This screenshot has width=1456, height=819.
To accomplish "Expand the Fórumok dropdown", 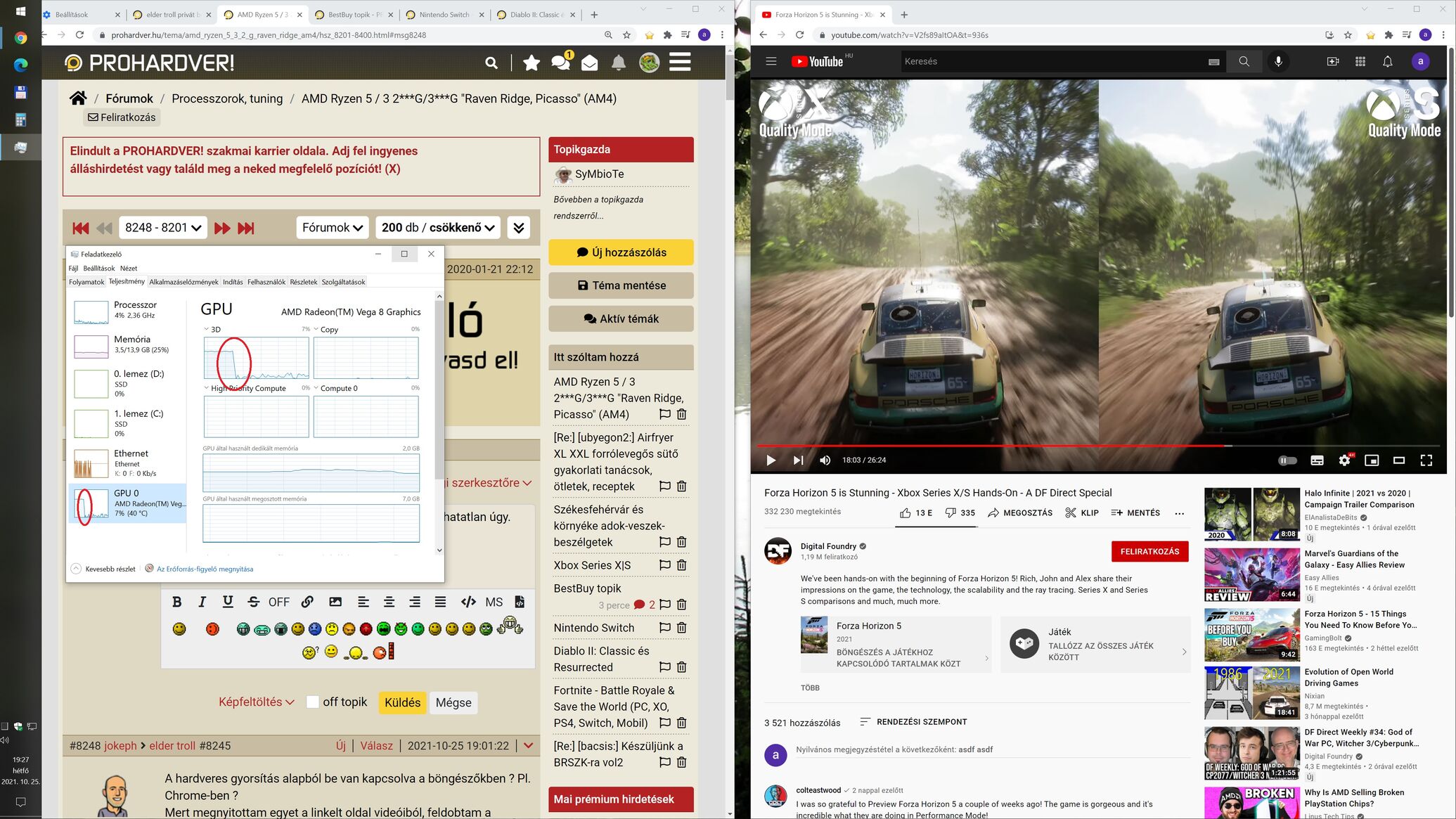I will pos(332,228).
